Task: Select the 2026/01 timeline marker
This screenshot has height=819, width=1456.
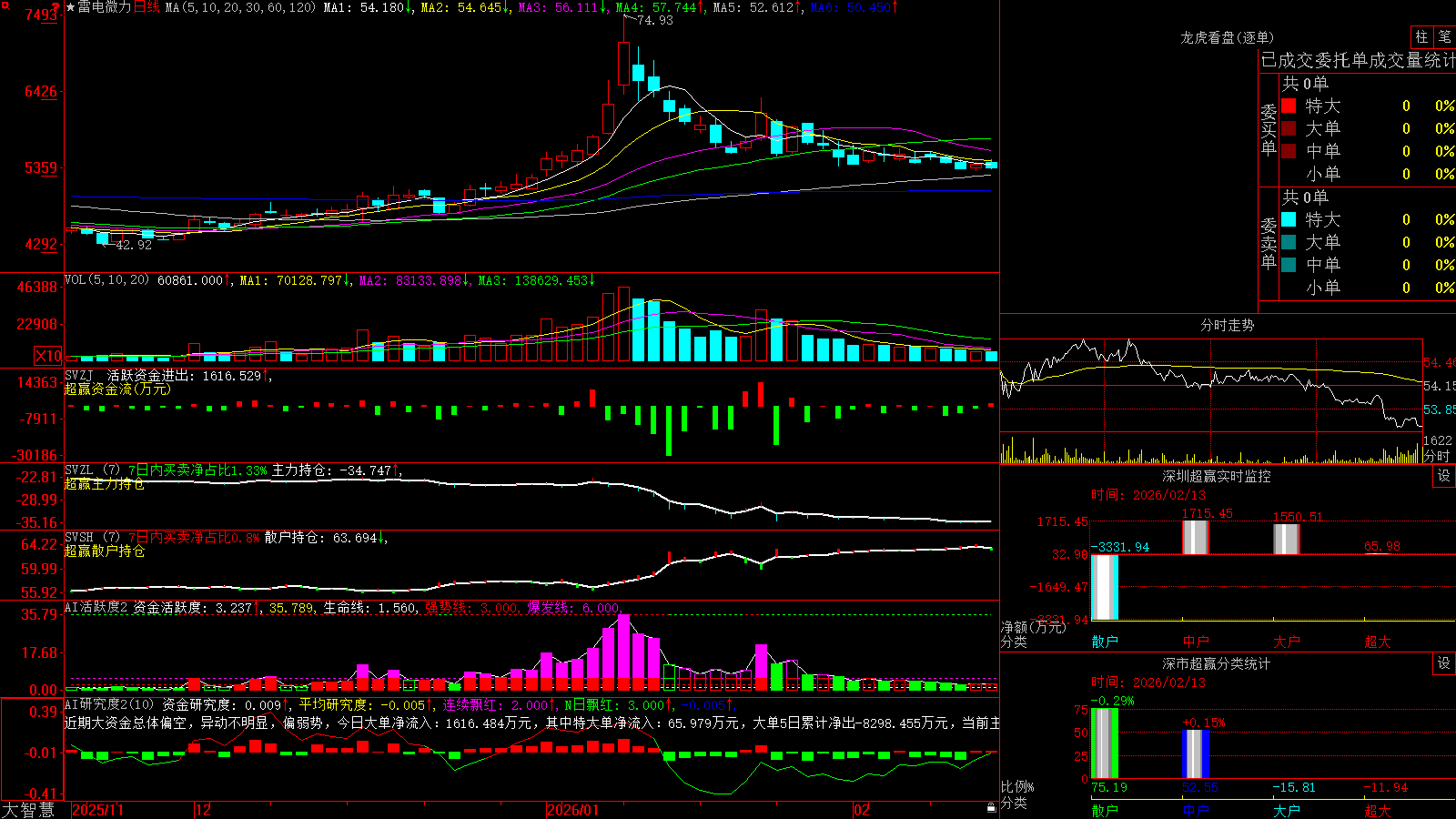Action: (572, 810)
